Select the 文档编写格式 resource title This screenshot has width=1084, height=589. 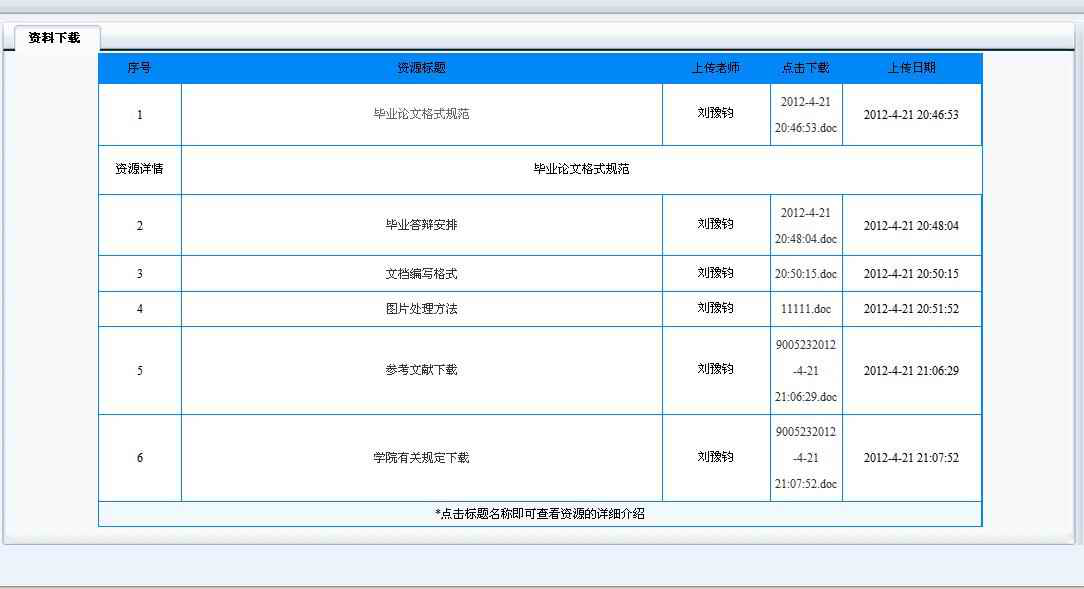[x=421, y=274]
